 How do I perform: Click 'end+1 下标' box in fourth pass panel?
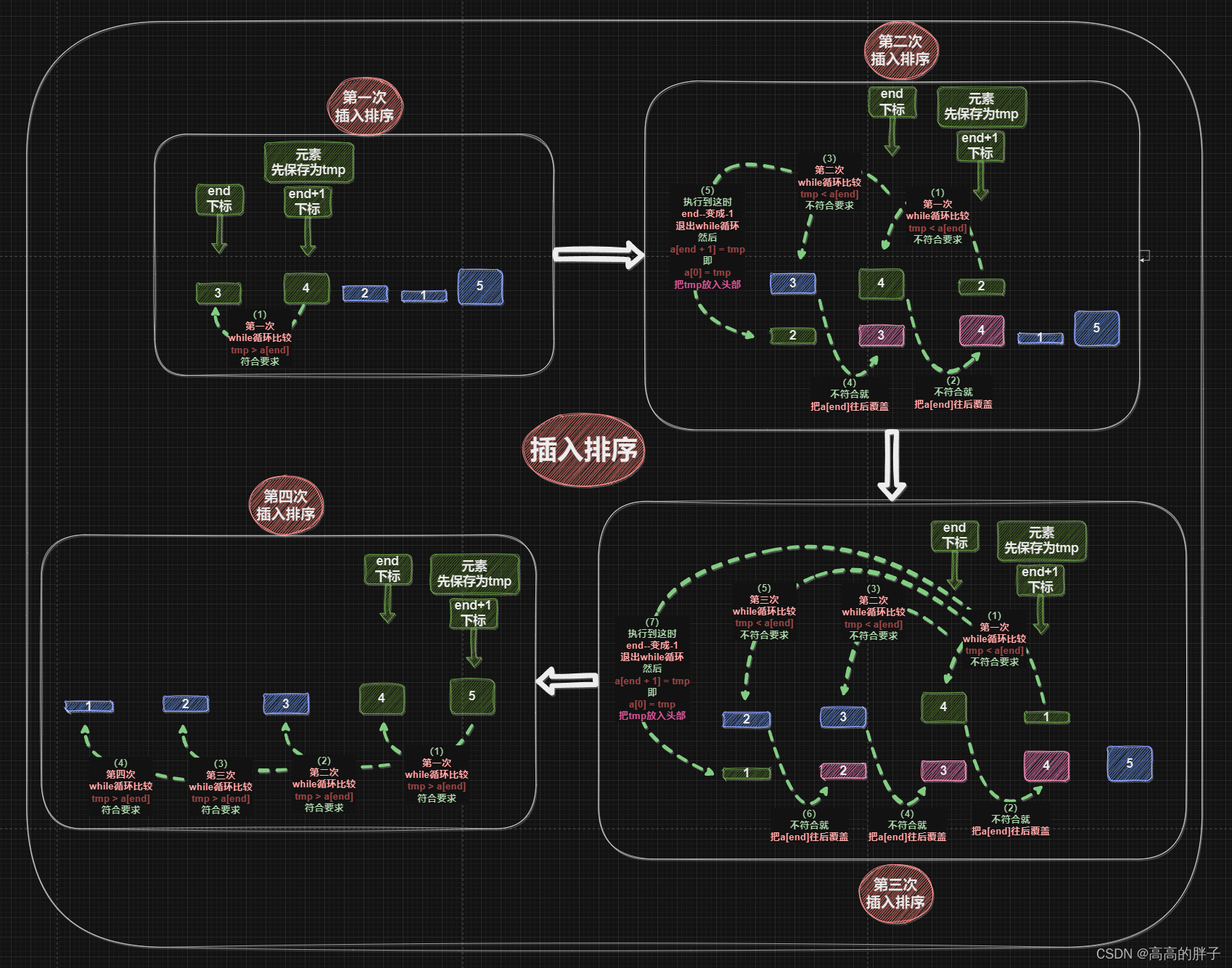coord(473,613)
